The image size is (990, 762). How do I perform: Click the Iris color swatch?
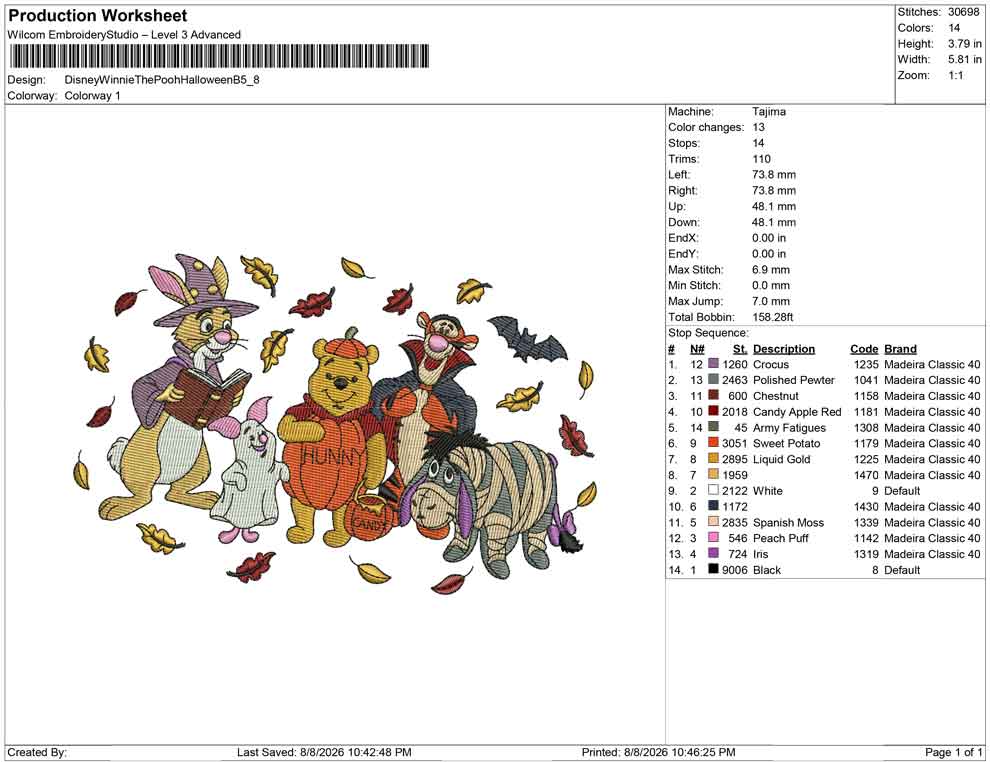713,553
